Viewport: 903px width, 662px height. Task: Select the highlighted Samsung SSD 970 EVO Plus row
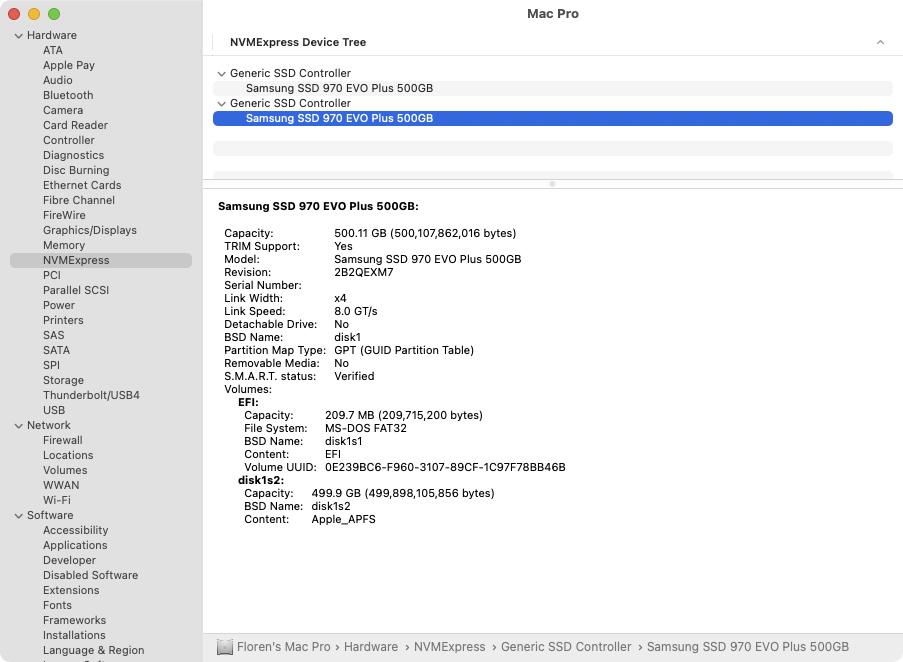pos(553,118)
